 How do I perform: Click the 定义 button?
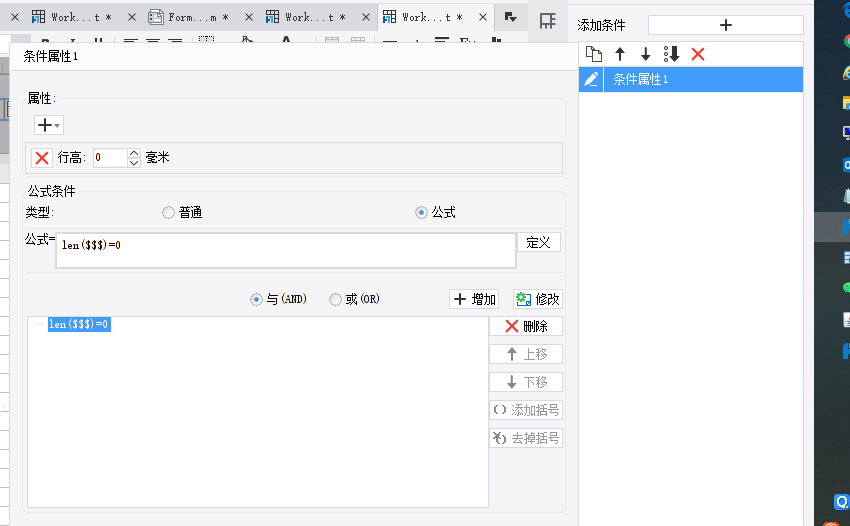pos(539,242)
